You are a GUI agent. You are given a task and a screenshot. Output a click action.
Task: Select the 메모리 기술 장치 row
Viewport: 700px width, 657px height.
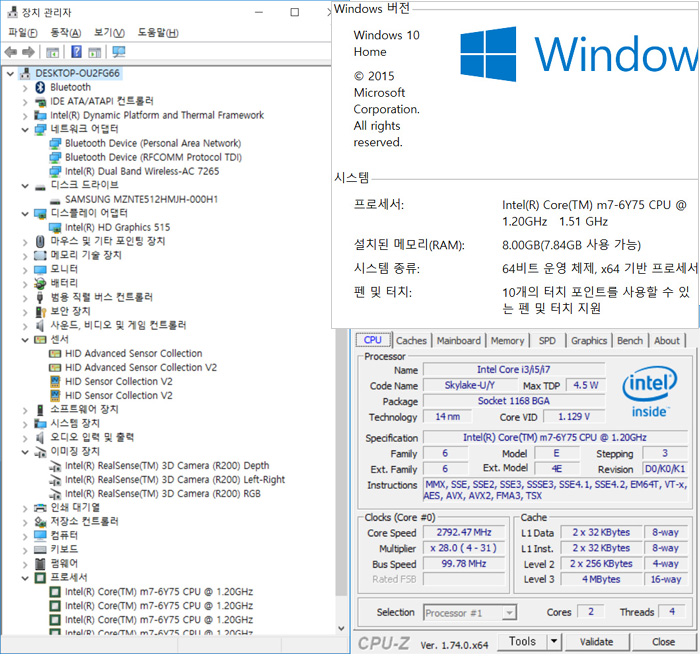click(x=86, y=255)
